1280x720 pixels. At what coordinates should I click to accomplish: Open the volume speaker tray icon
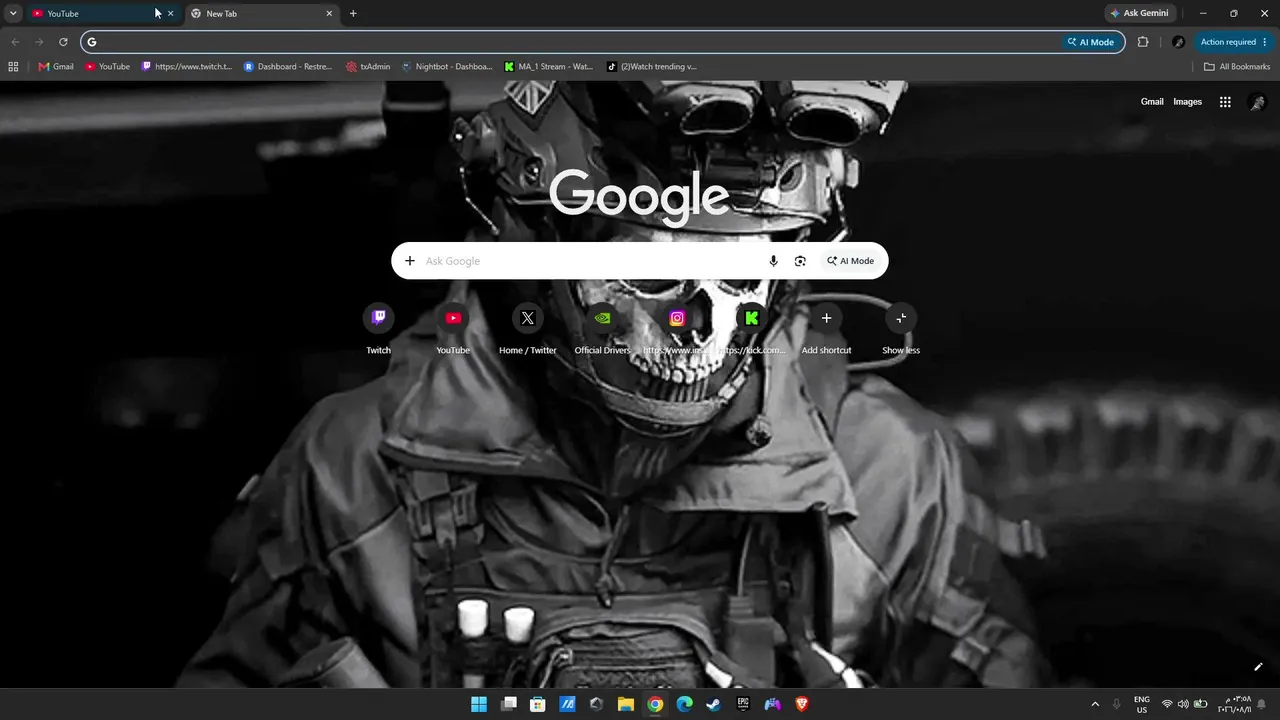pyautogui.click(x=1183, y=704)
